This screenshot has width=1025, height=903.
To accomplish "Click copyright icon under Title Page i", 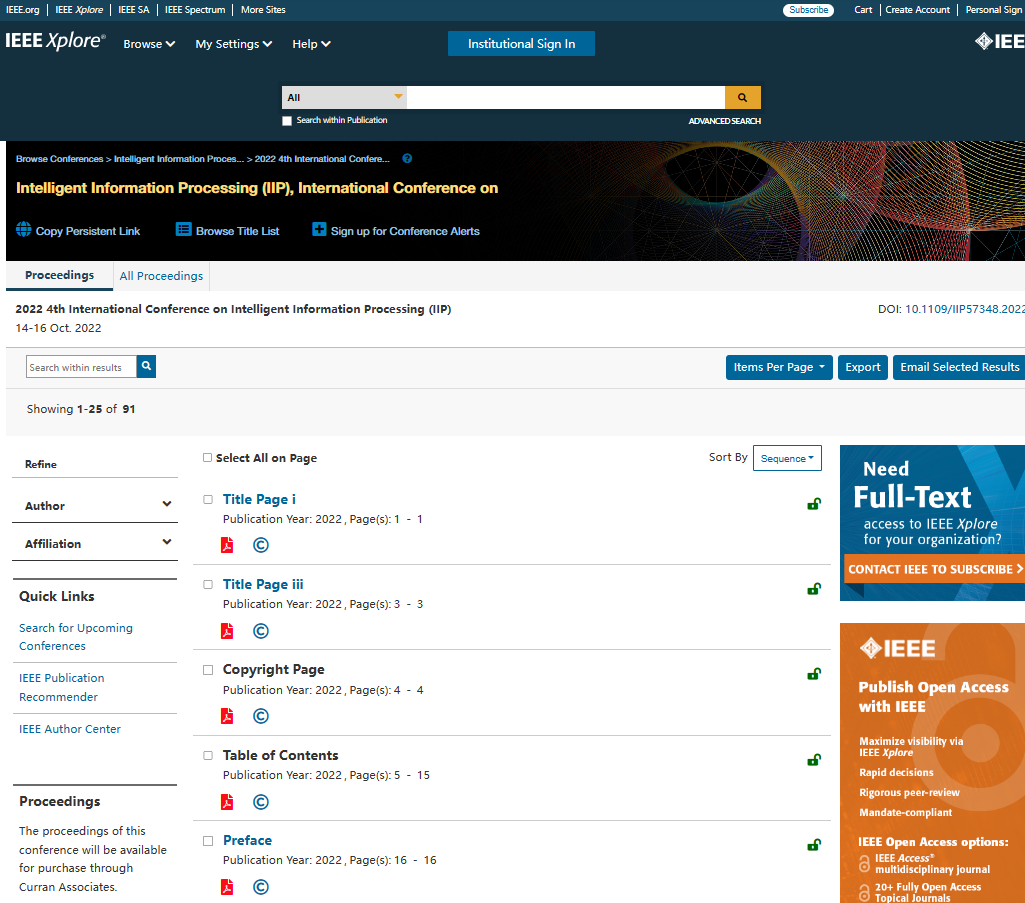I will coord(261,545).
